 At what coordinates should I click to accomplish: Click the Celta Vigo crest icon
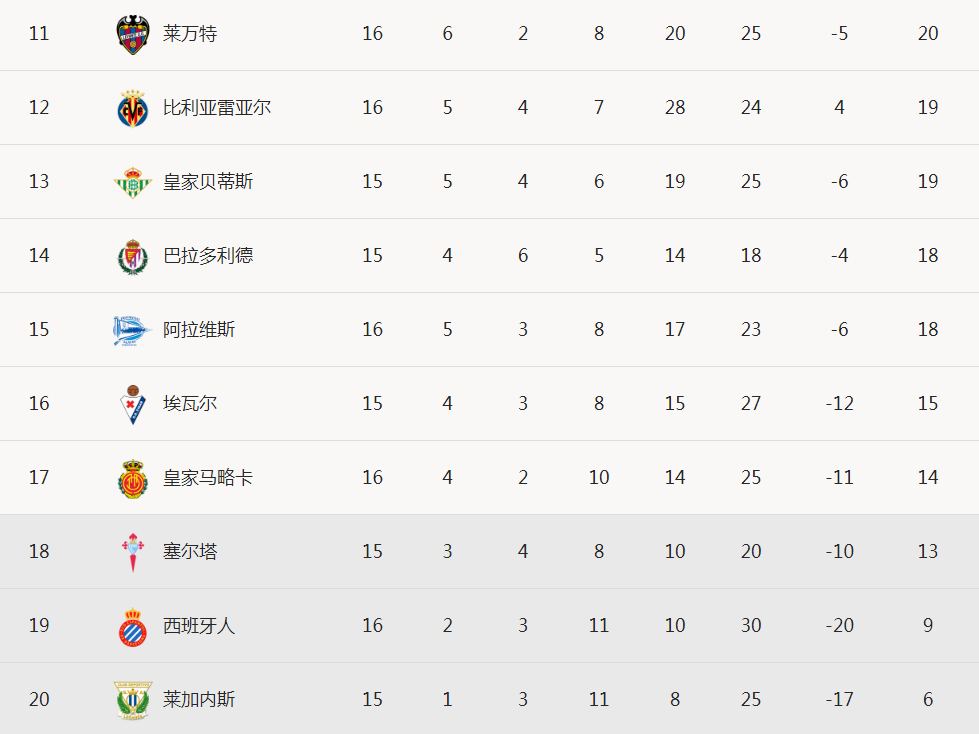[x=132, y=552]
